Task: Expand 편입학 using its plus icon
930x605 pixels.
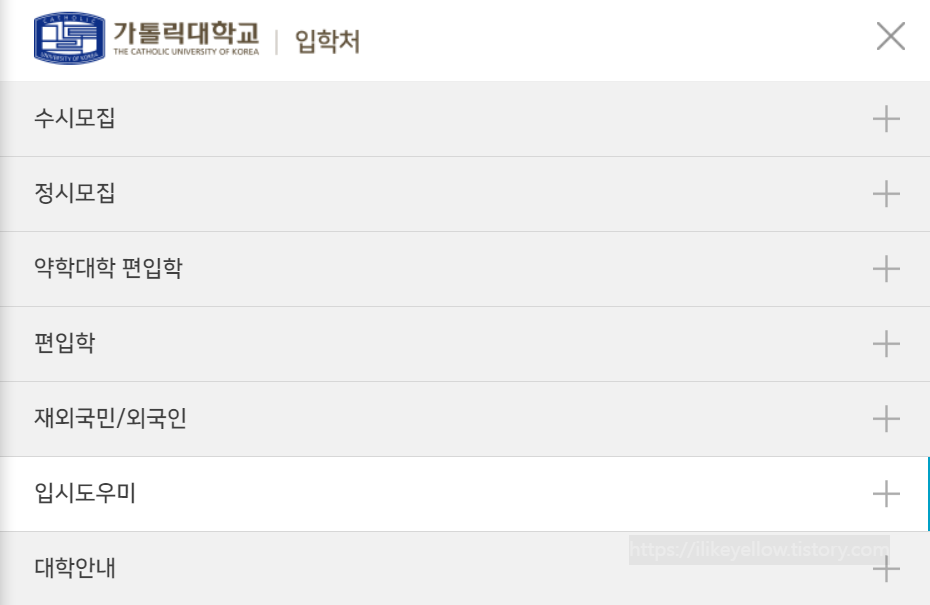Action: 886,344
